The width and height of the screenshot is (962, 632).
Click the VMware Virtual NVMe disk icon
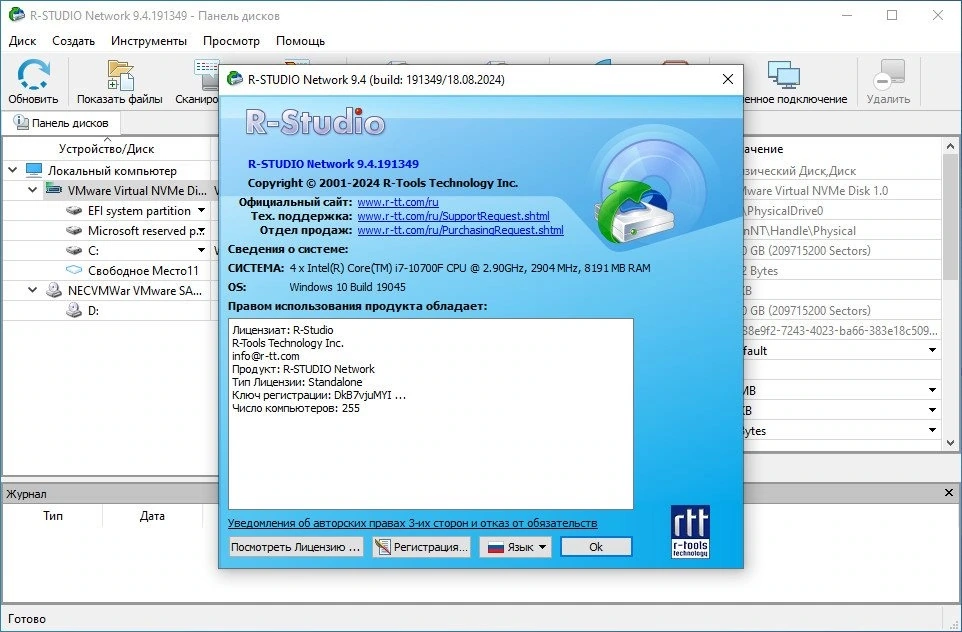coord(54,190)
